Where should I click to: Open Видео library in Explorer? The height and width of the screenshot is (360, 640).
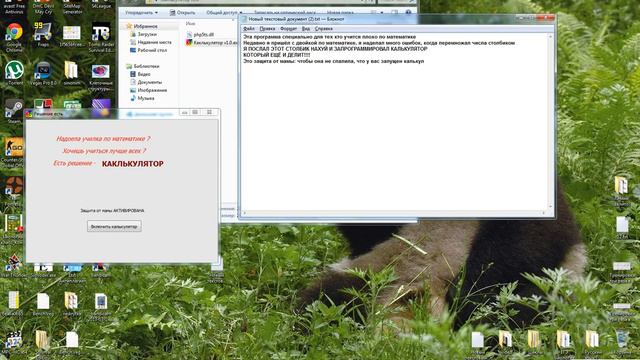(x=140, y=74)
